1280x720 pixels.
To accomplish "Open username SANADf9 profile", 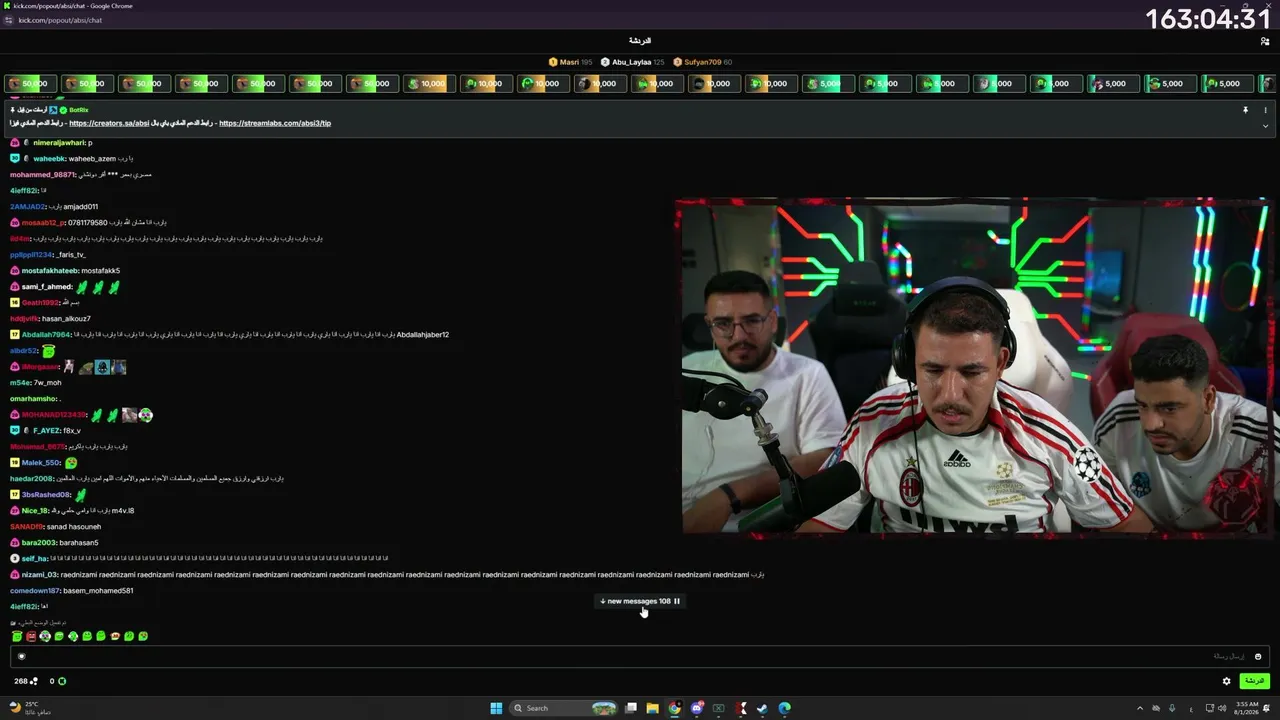I will pyautogui.click(x=26, y=527).
